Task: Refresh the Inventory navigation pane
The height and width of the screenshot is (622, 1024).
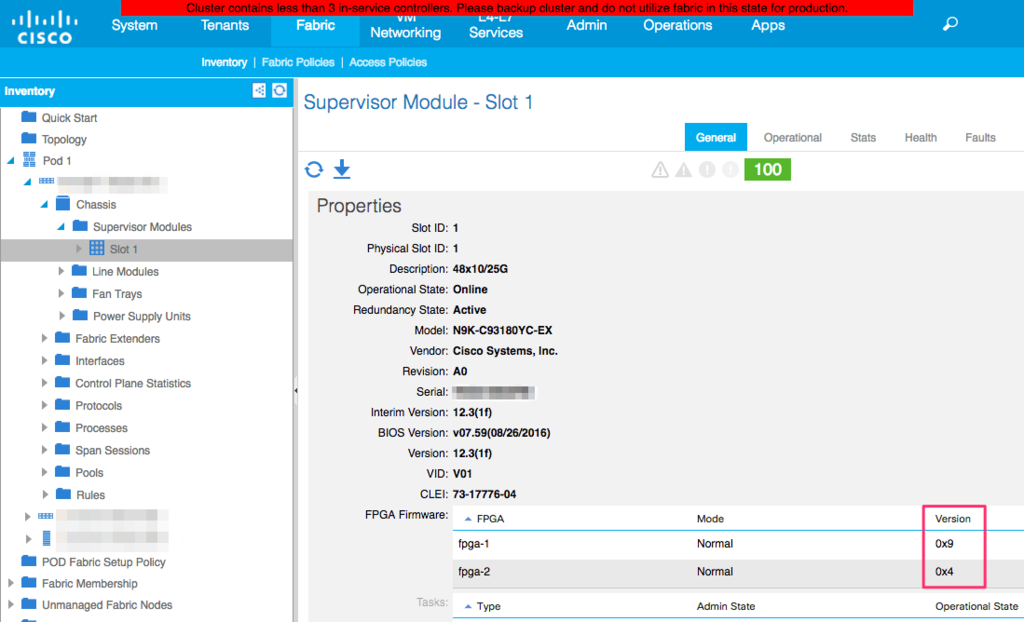Action: [280, 91]
